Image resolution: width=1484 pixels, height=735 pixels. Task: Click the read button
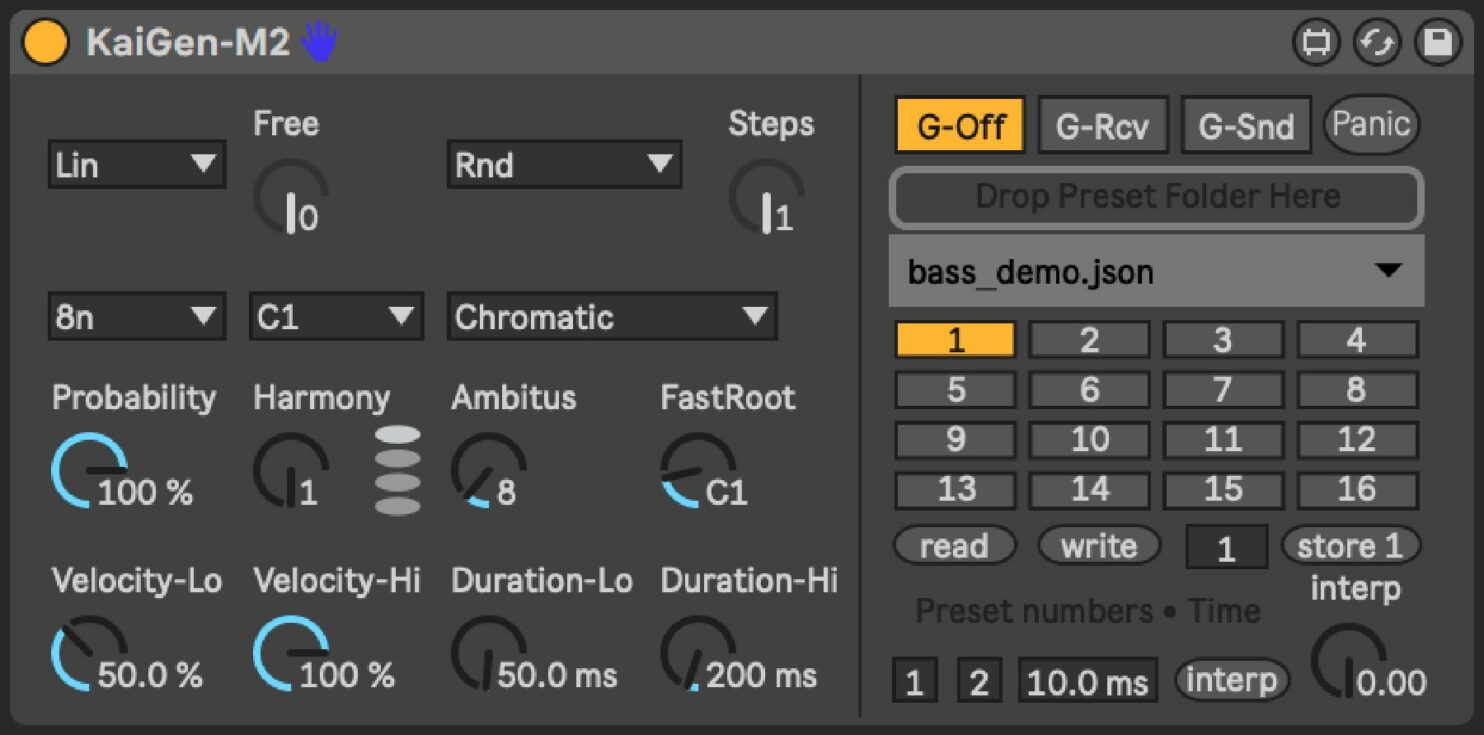[x=954, y=546]
